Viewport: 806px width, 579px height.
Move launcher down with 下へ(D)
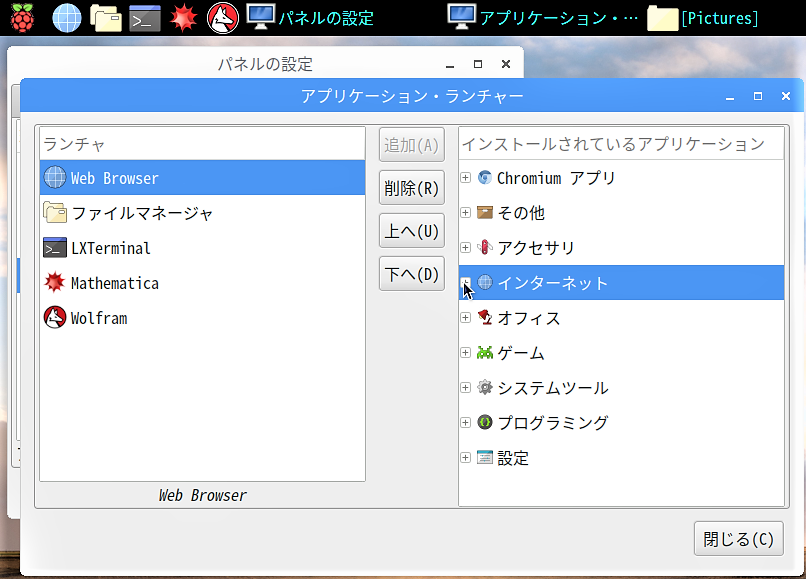click(411, 274)
